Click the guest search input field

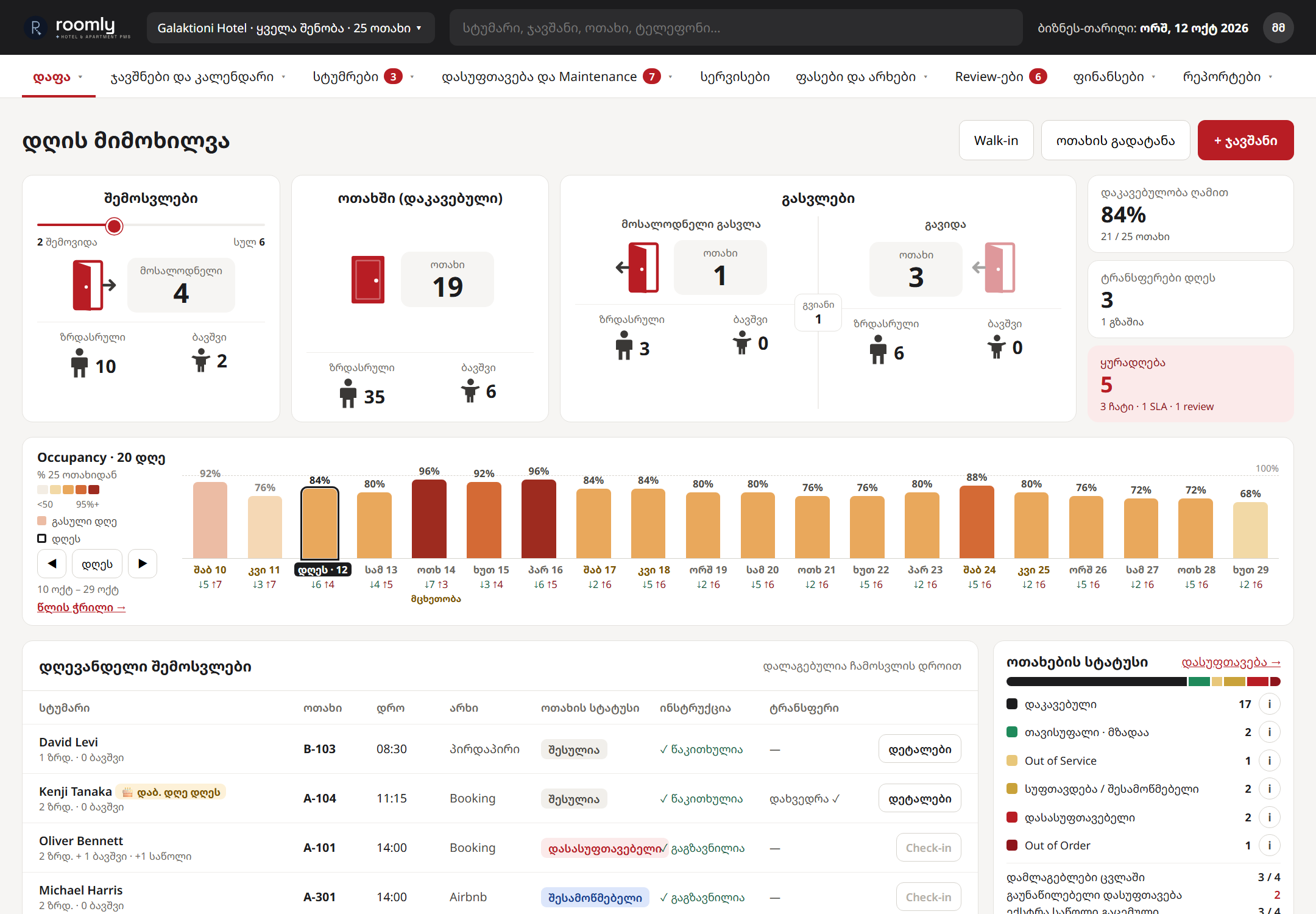pos(736,27)
